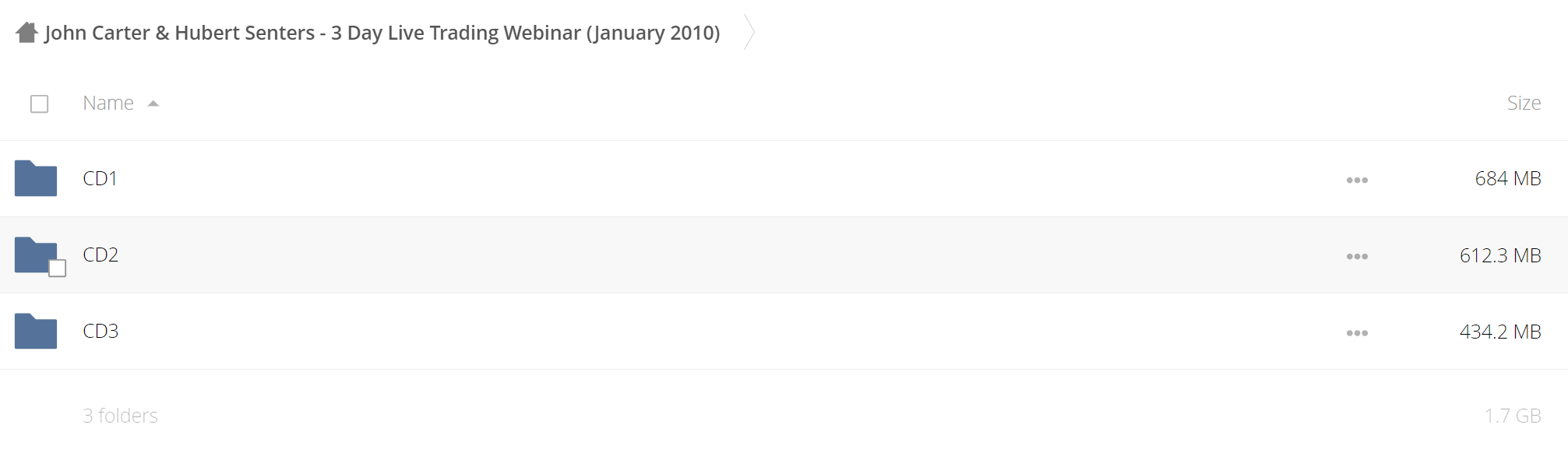This screenshot has width=1568, height=453.
Task: Toggle the select-all checkbox
Action: 39,104
